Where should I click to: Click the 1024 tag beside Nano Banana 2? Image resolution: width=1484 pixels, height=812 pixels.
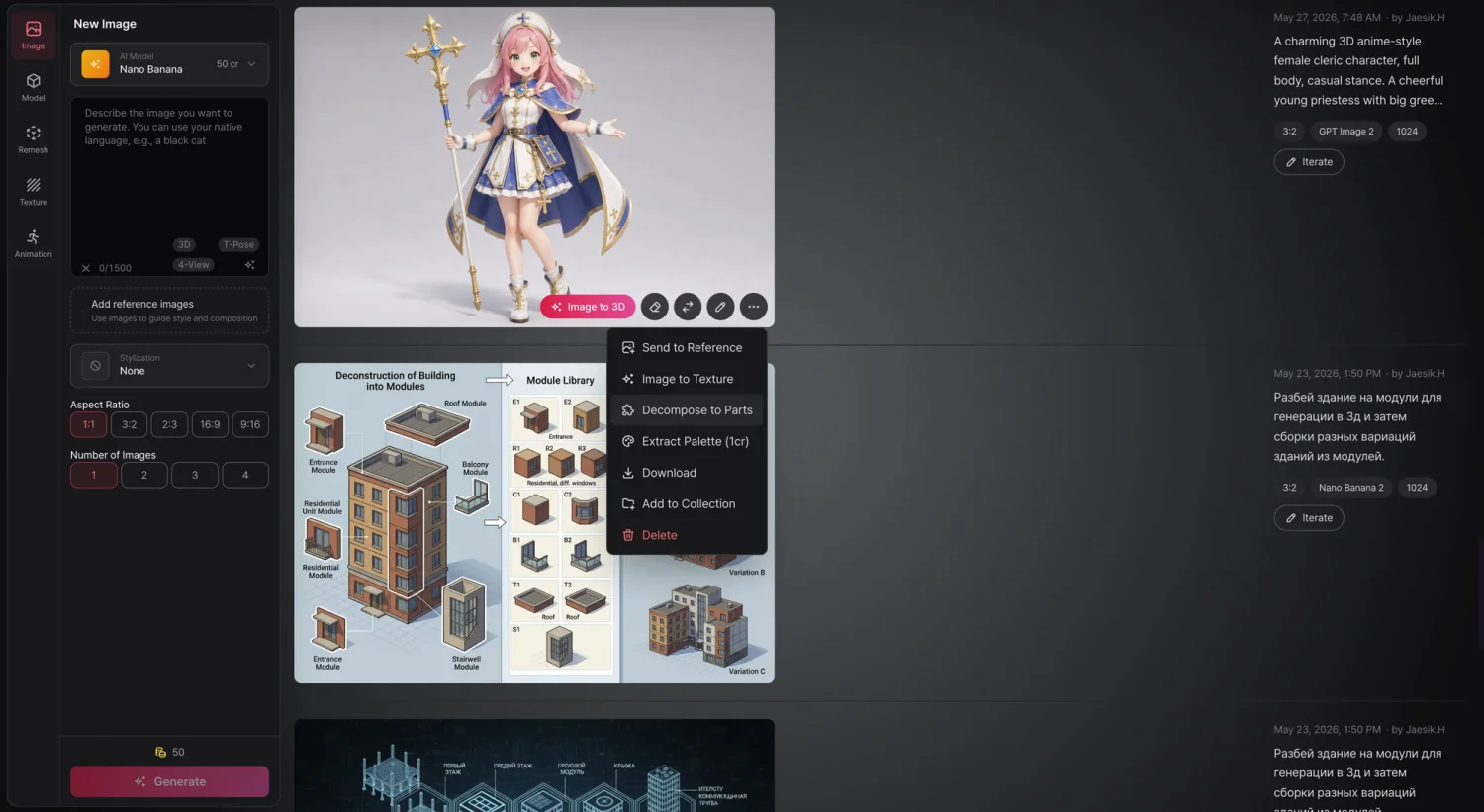pyautogui.click(x=1417, y=488)
